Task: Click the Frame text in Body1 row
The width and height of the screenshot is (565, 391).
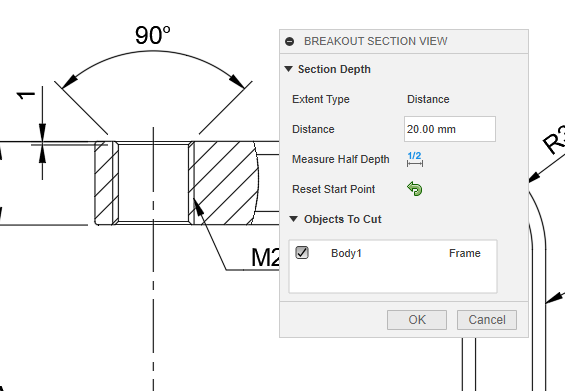Action: pyautogui.click(x=465, y=253)
